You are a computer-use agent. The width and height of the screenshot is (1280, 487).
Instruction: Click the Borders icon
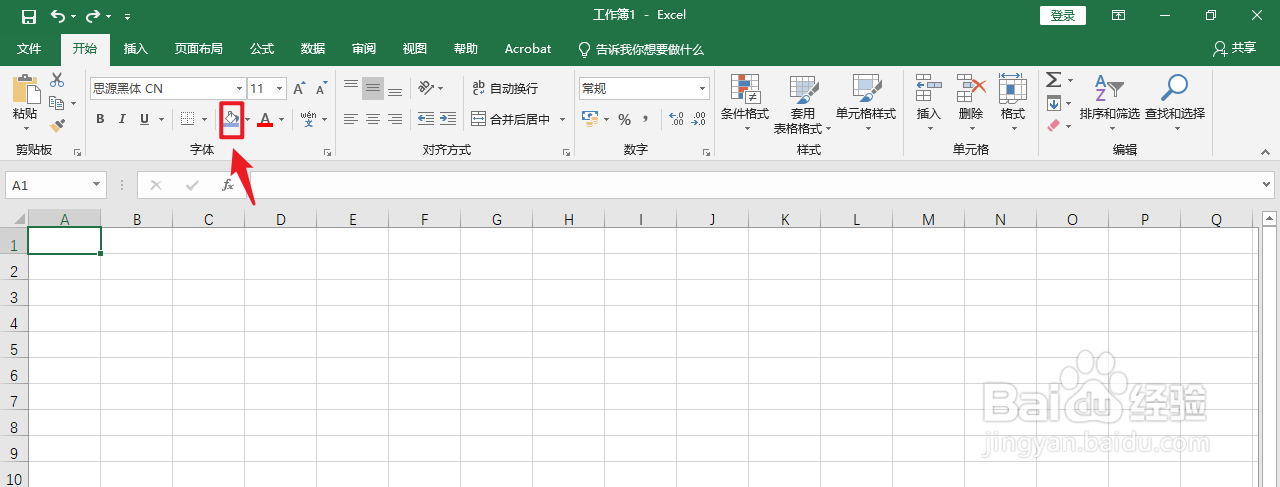click(x=187, y=119)
